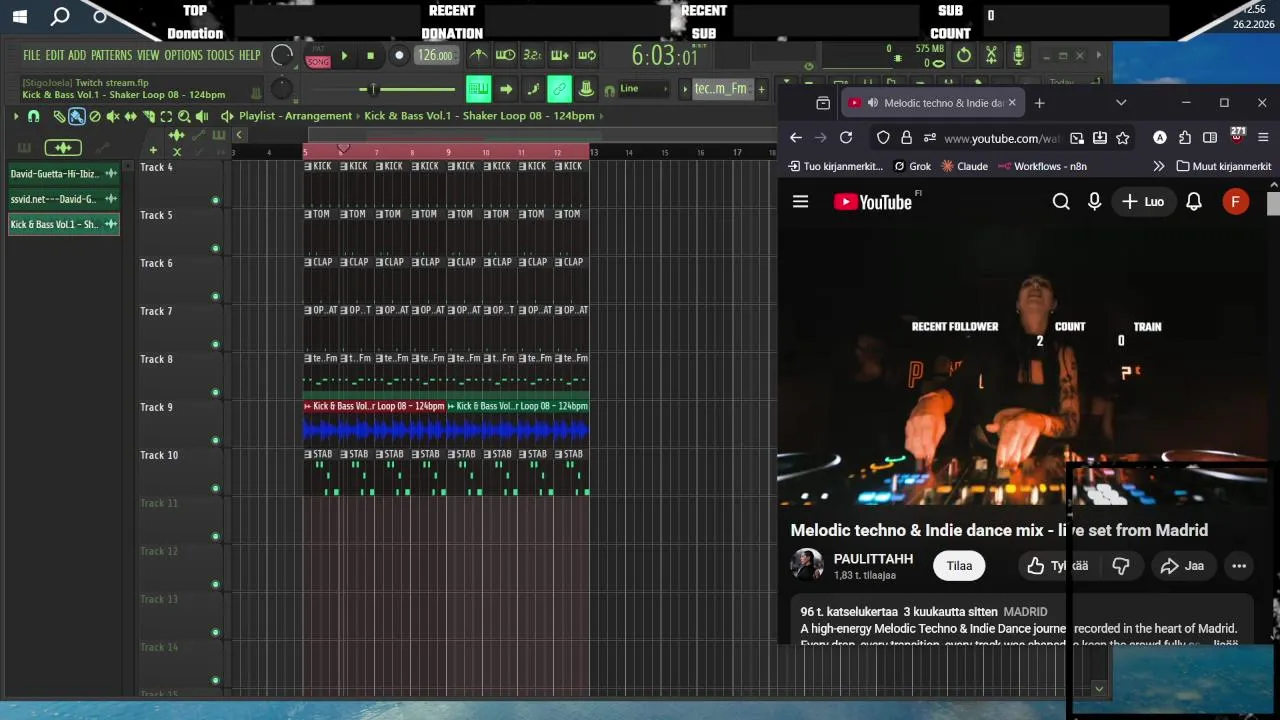
Task: Select Kick & Bass Vol.1 pattern in picker
Action: point(64,225)
